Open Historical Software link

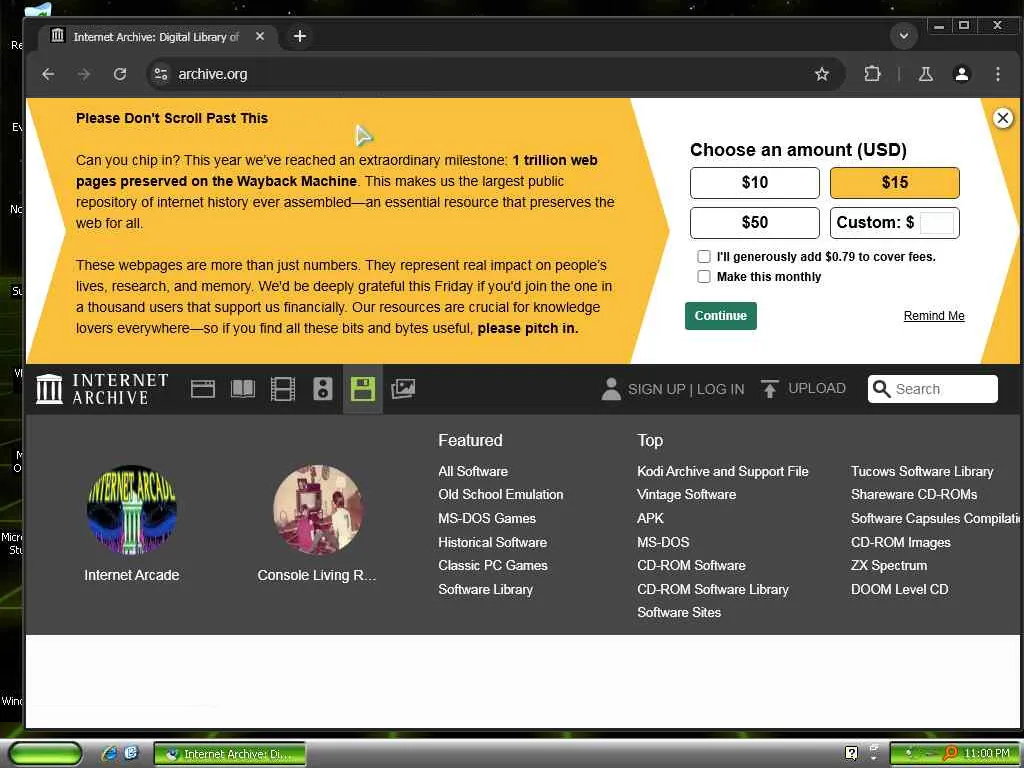pos(492,543)
